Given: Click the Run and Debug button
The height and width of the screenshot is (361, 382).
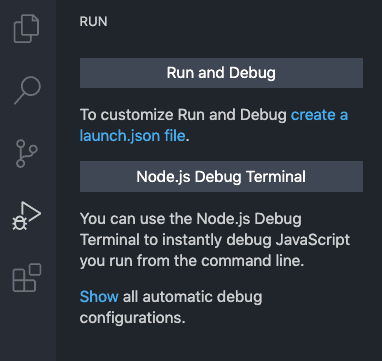Looking at the screenshot, I should pyautogui.click(x=221, y=73).
